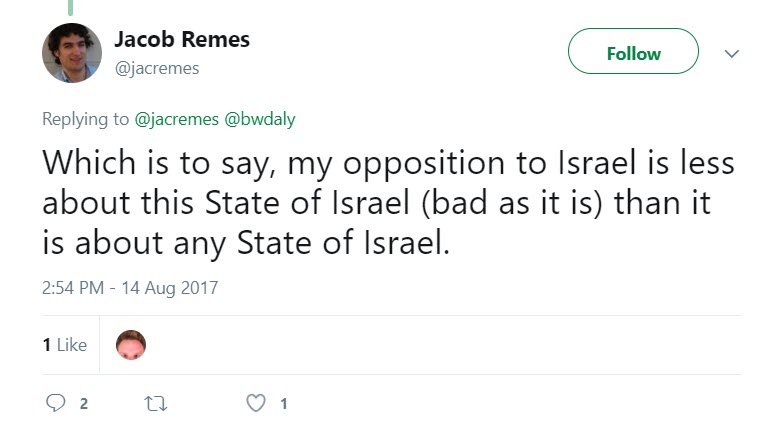Click @jacremes in the Replying to line
This screenshot has height=443, width=775.
click(x=177, y=119)
